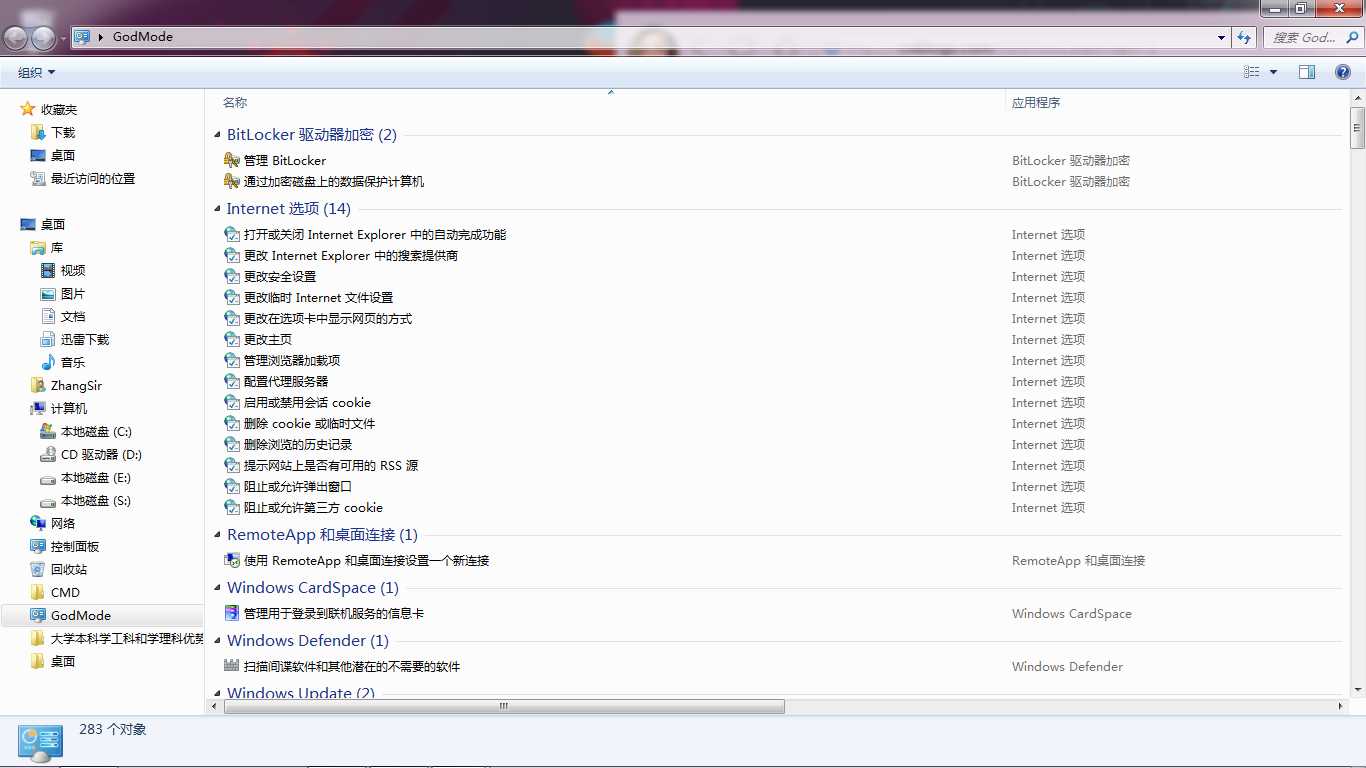Click the horizontal scrollbar thumb
The width and height of the screenshot is (1366, 768).
click(x=504, y=706)
